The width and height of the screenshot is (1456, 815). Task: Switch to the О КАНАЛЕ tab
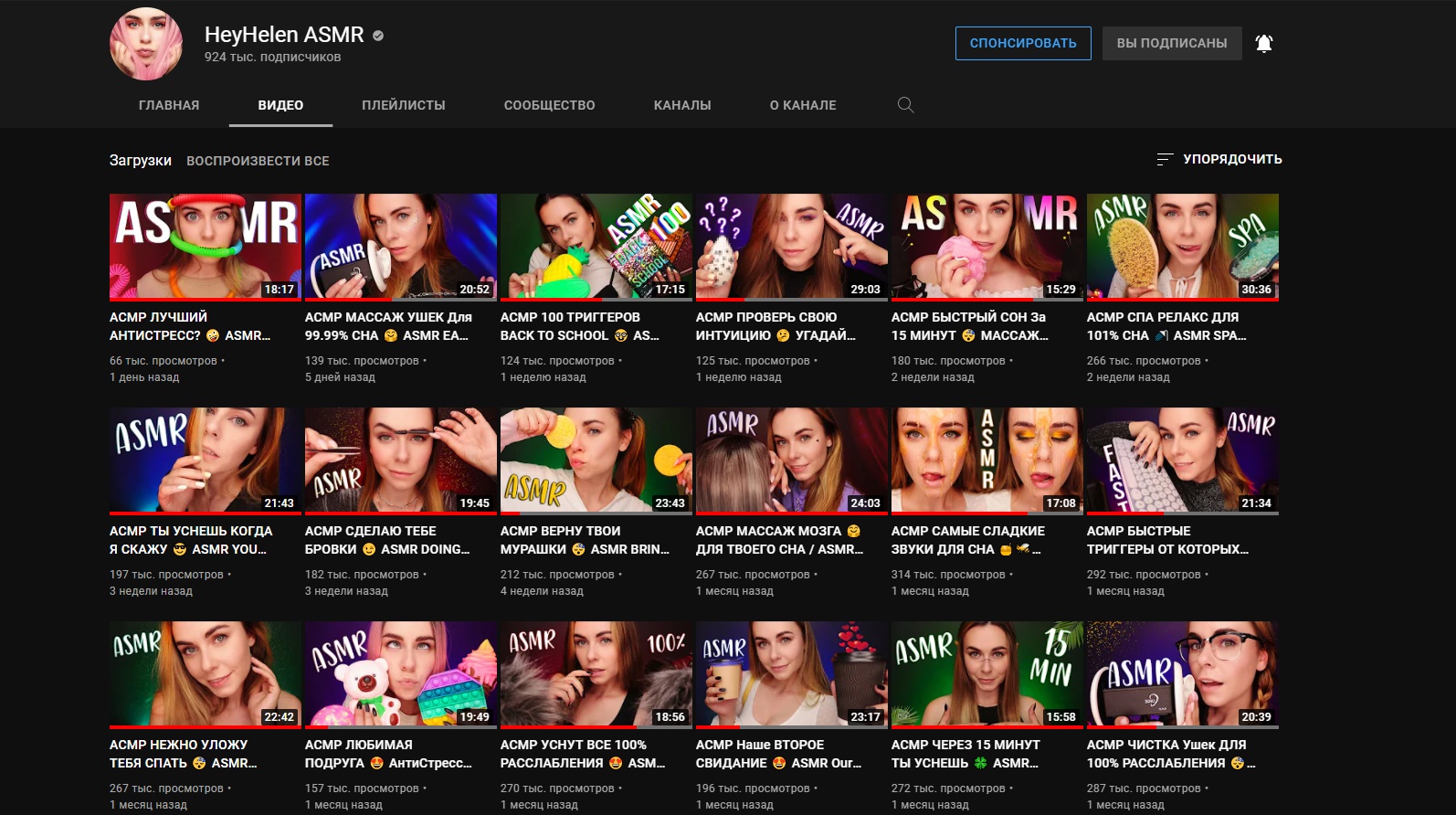tap(803, 105)
